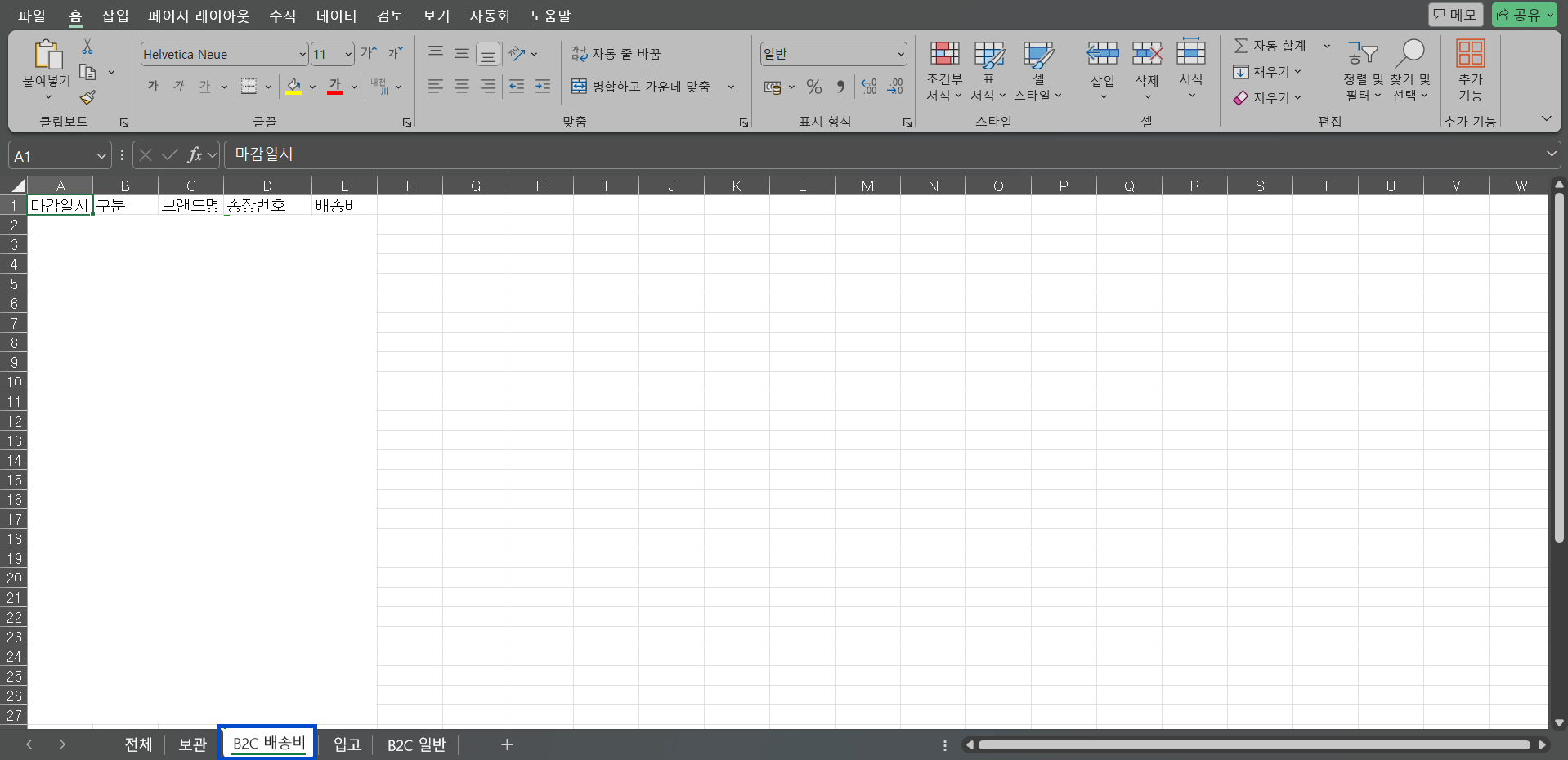Click the Copy icon
The width and height of the screenshot is (1568, 760).
[x=87, y=72]
